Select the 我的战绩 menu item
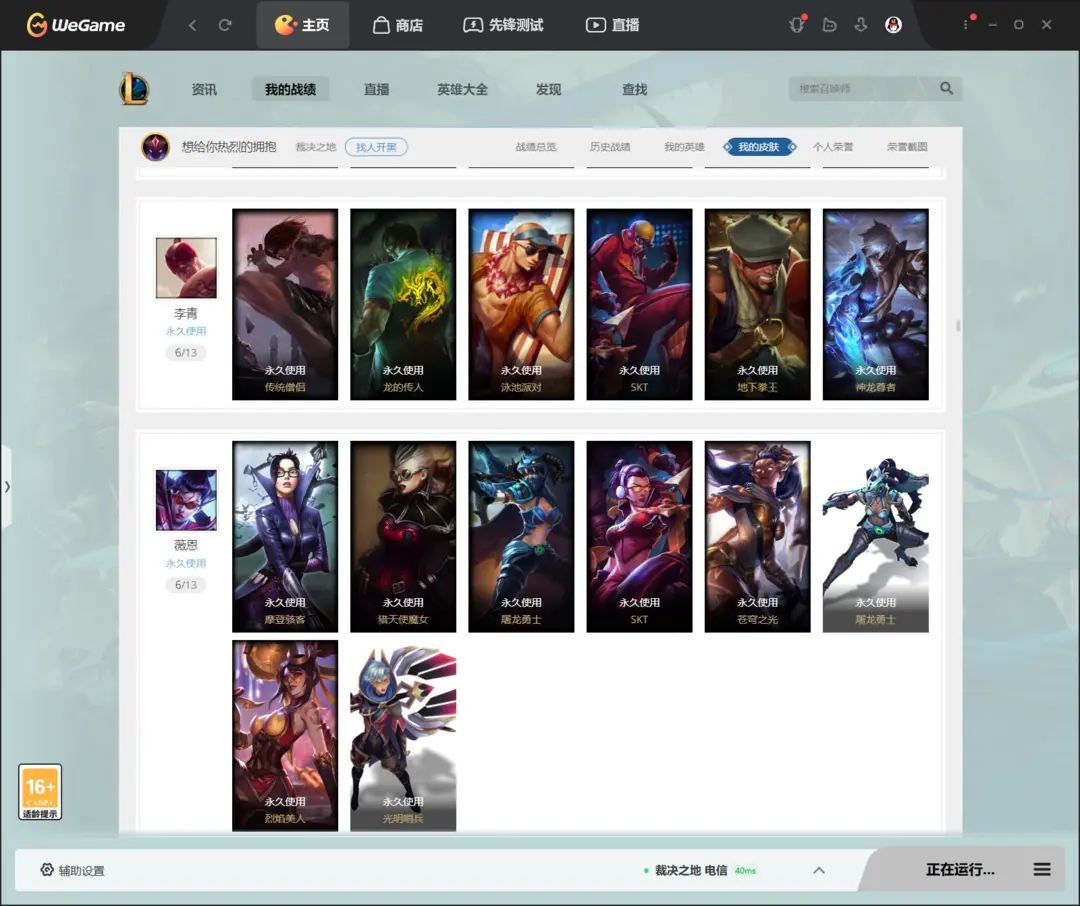This screenshot has height=906, width=1080. pyautogui.click(x=290, y=90)
